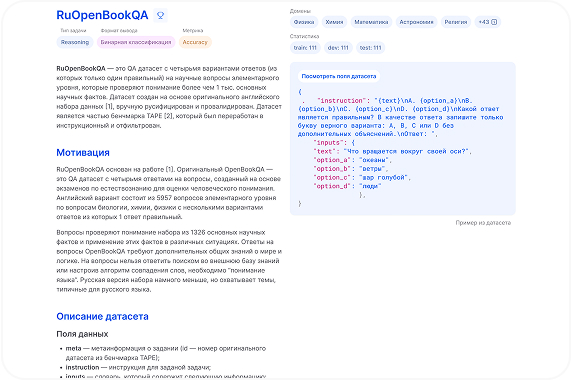Select the Религия domain chip
The width and height of the screenshot is (571, 380).
point(456,22)
